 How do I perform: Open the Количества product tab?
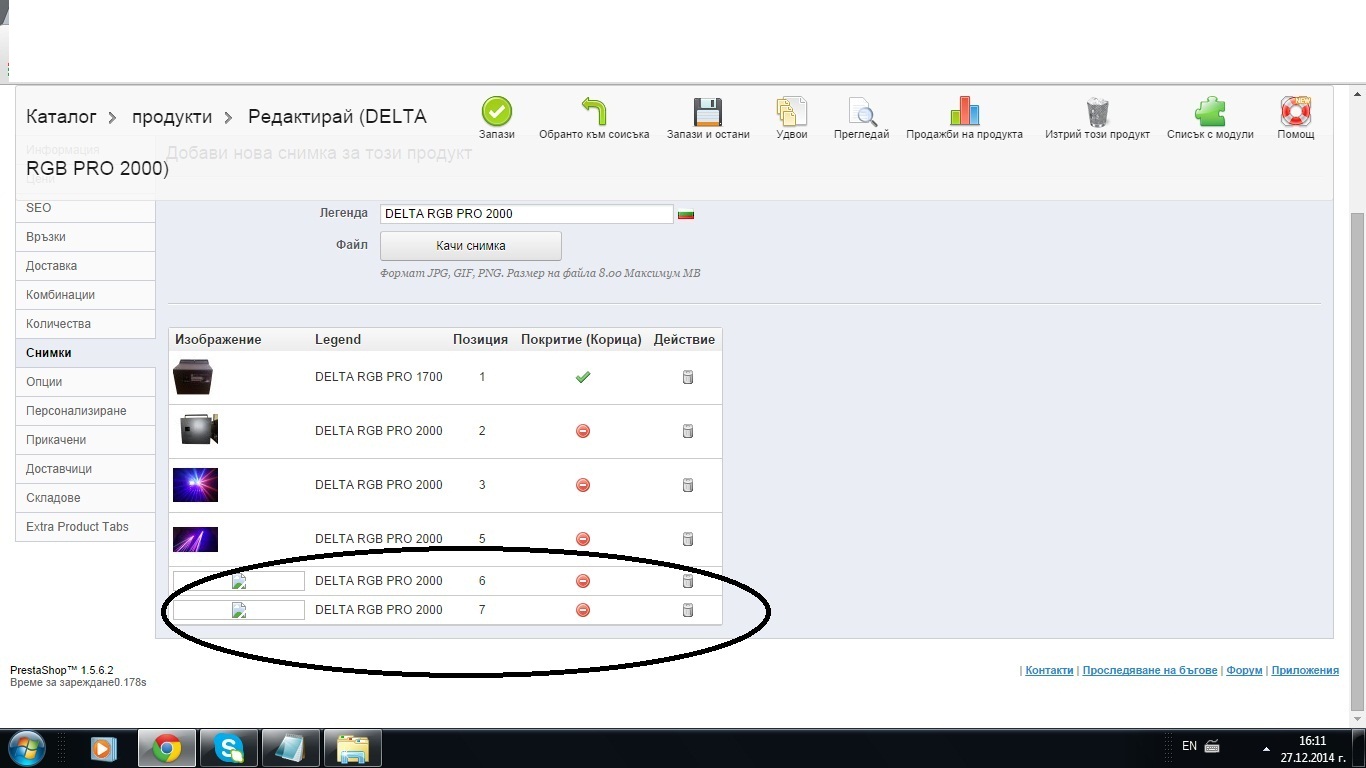[x=85, y=324]
